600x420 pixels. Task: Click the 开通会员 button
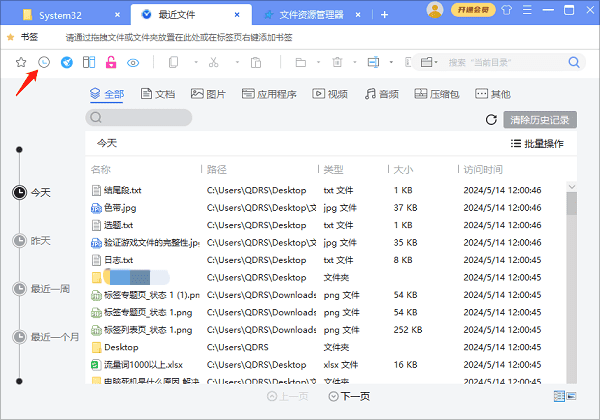click(473, 10)
